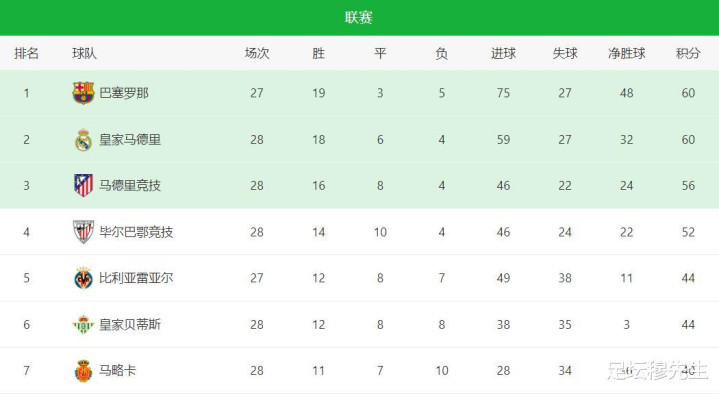Viewport: 719px width, 394px height.
Task: Click the 皇家贝蒂斯 team name
Action: pos(130,324)
